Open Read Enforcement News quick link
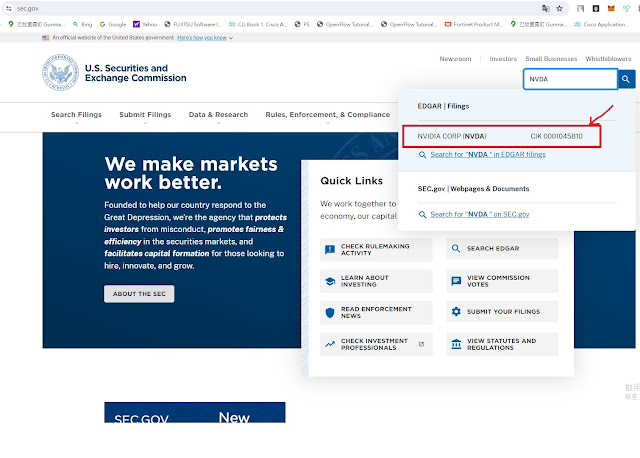This screenshot has width=640, height=458. pos(376,313)
